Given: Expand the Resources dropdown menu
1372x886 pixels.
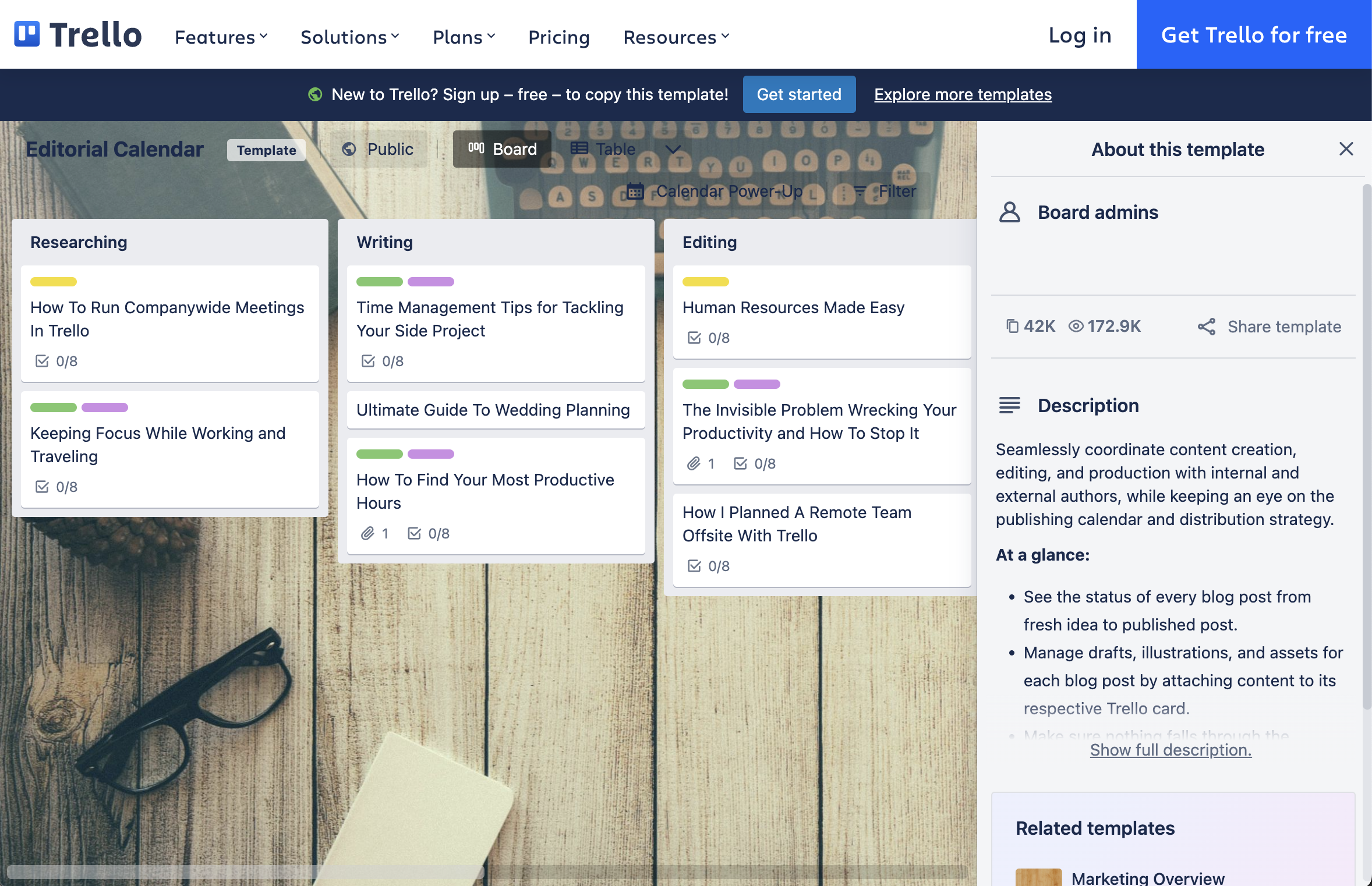Looking at the screenshot, I should (676, 35).
